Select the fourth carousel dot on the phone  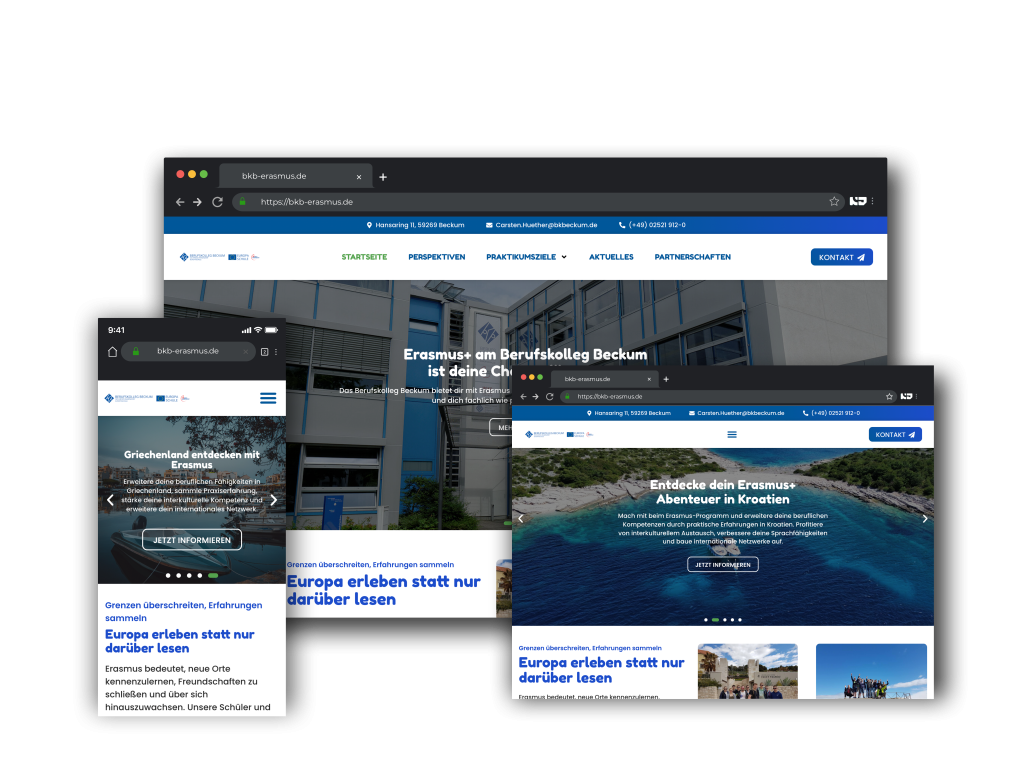click(x=200, y=576)
